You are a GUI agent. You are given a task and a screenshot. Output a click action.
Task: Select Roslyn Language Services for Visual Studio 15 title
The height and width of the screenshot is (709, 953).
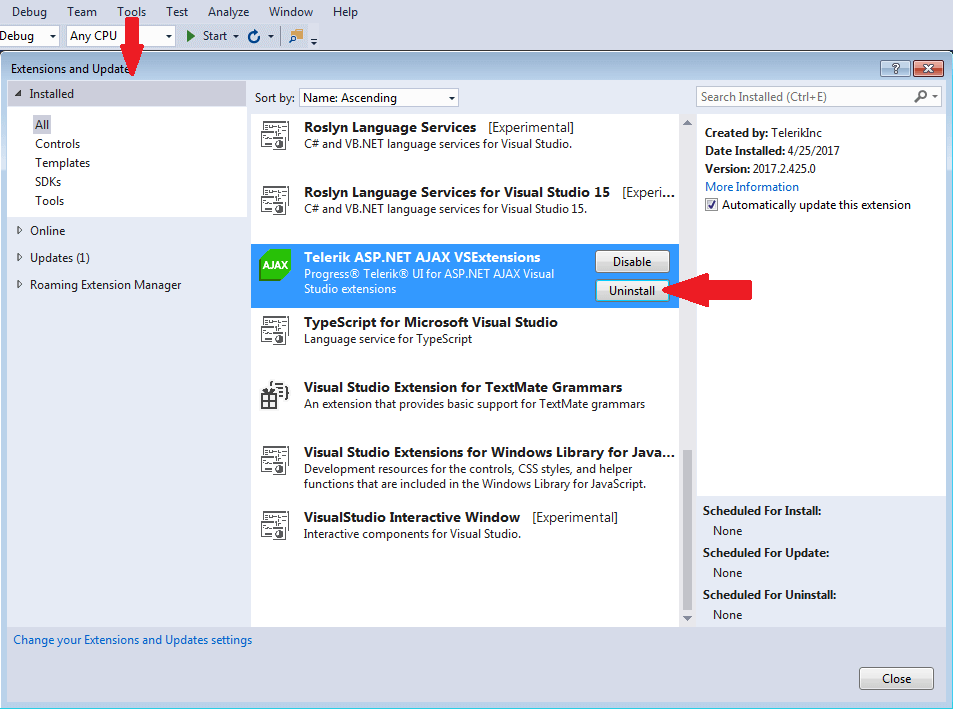pyautogui.click(x=457, y=193)
